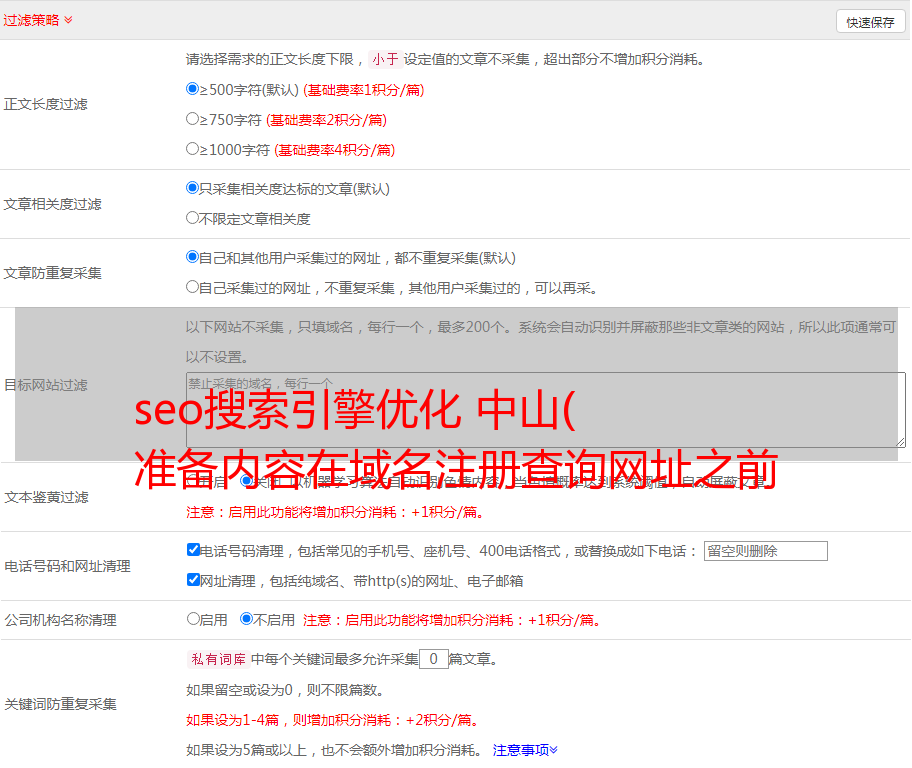This screenshot has height=768, width=912.
Task: Collapse the 过滤策略 section header
Action: tap(38, 20)
